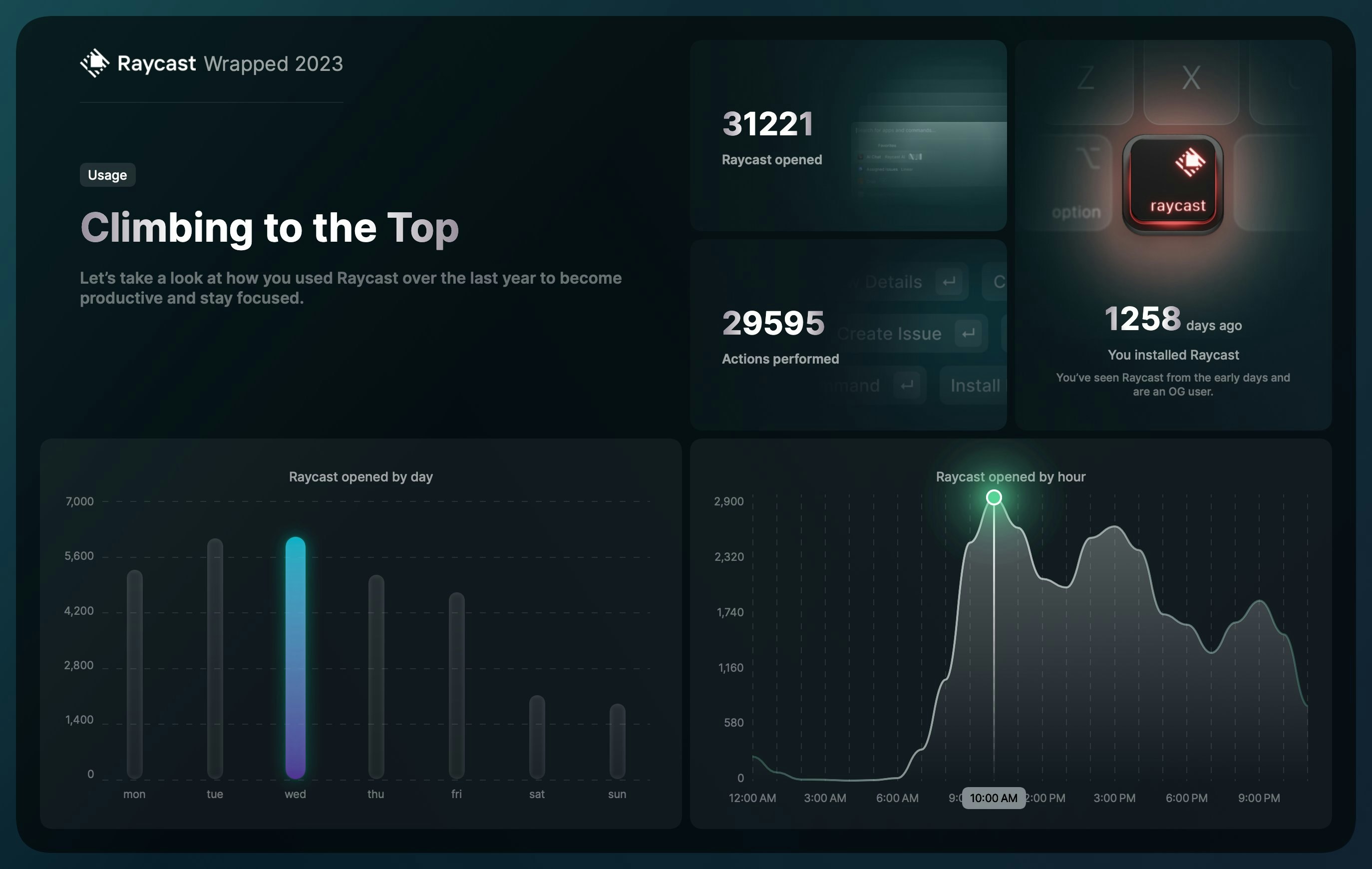
Task: Click the Raycast logo icon in the header
Action: [94, 63]
